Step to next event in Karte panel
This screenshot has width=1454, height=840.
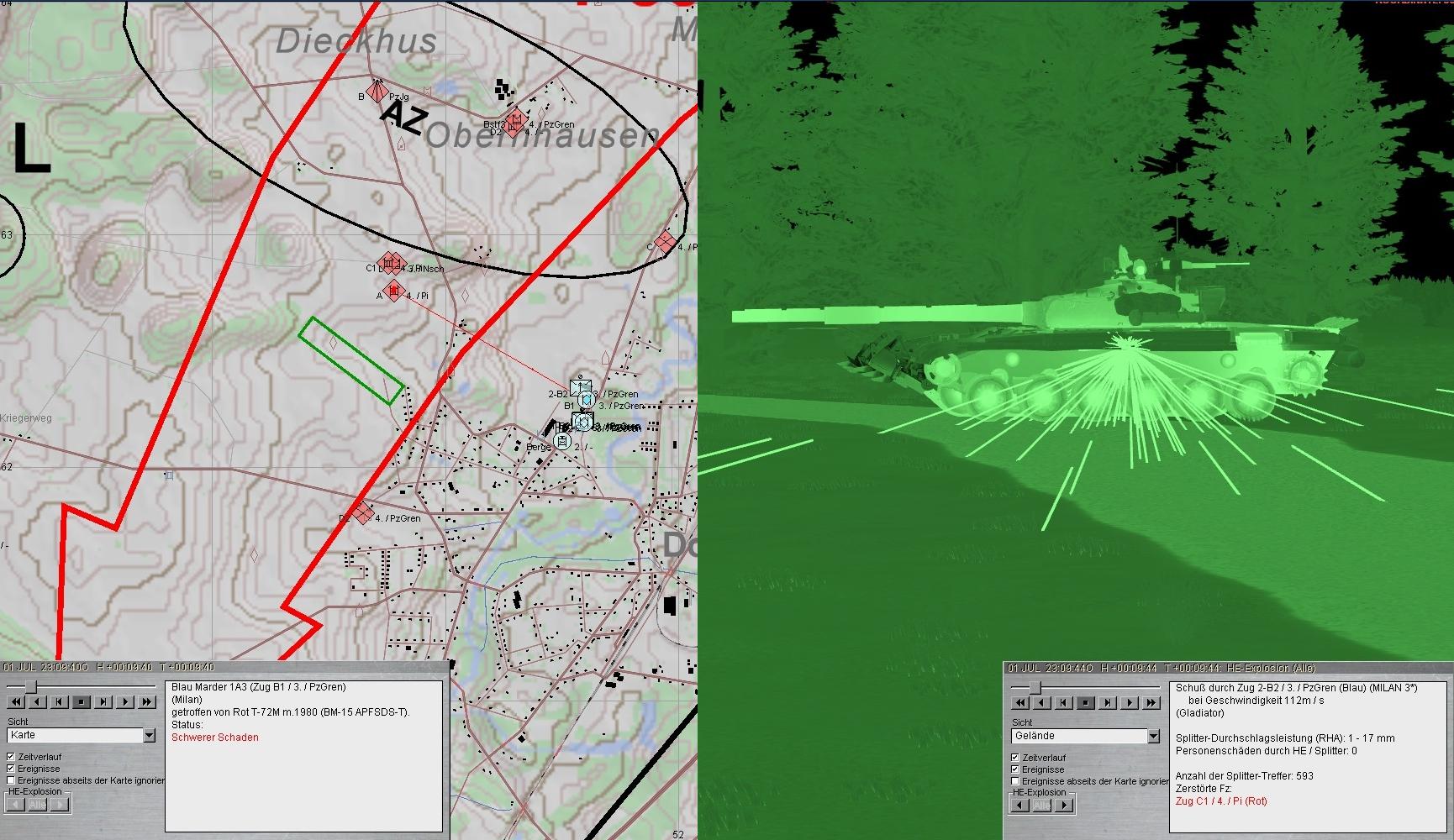(x=103, y=701)
